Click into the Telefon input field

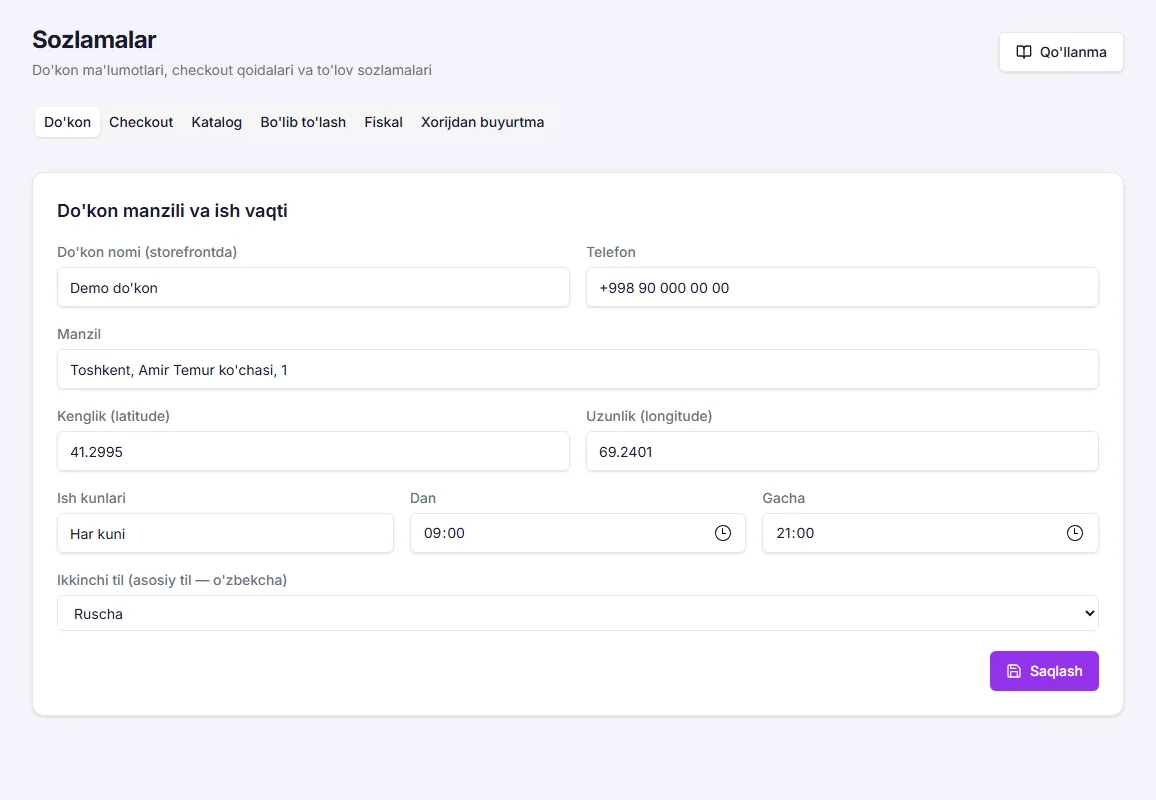click(842, 288)
